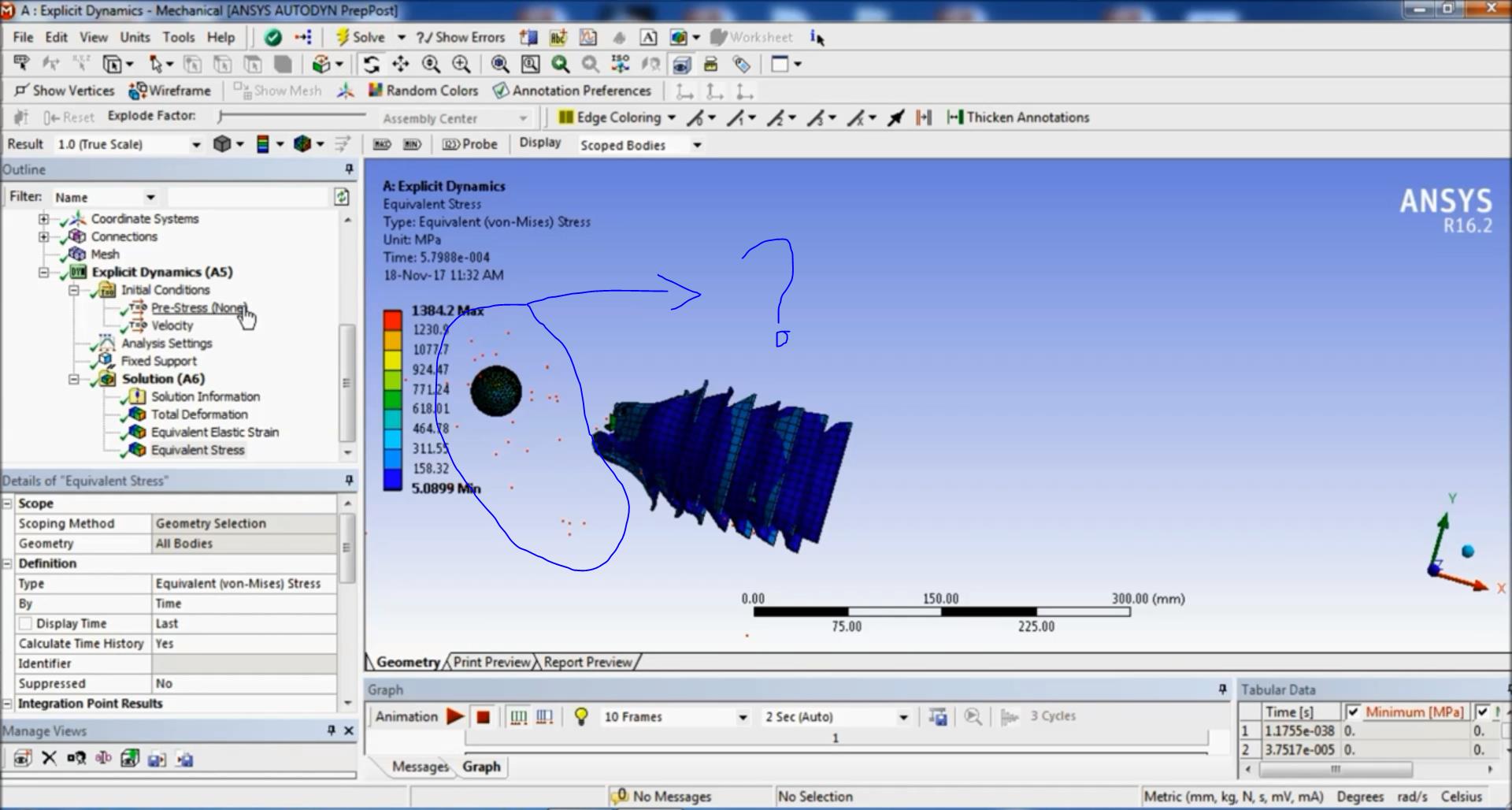Switch to the Print Preview tab

[x=491, y=663]
